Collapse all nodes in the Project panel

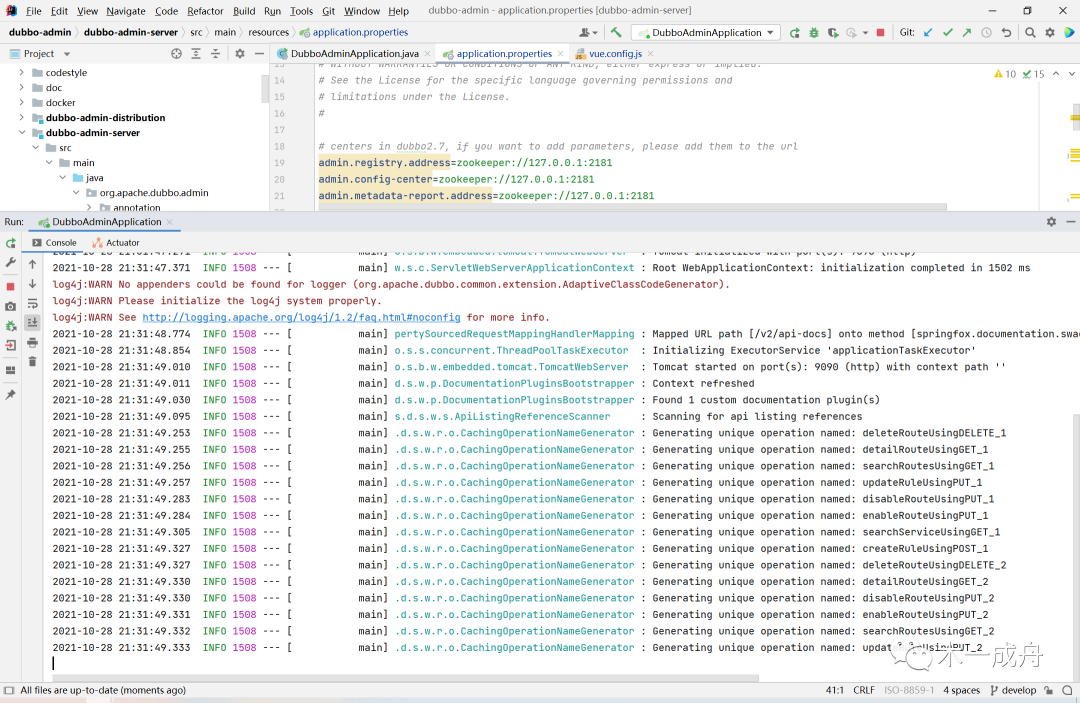216,54
